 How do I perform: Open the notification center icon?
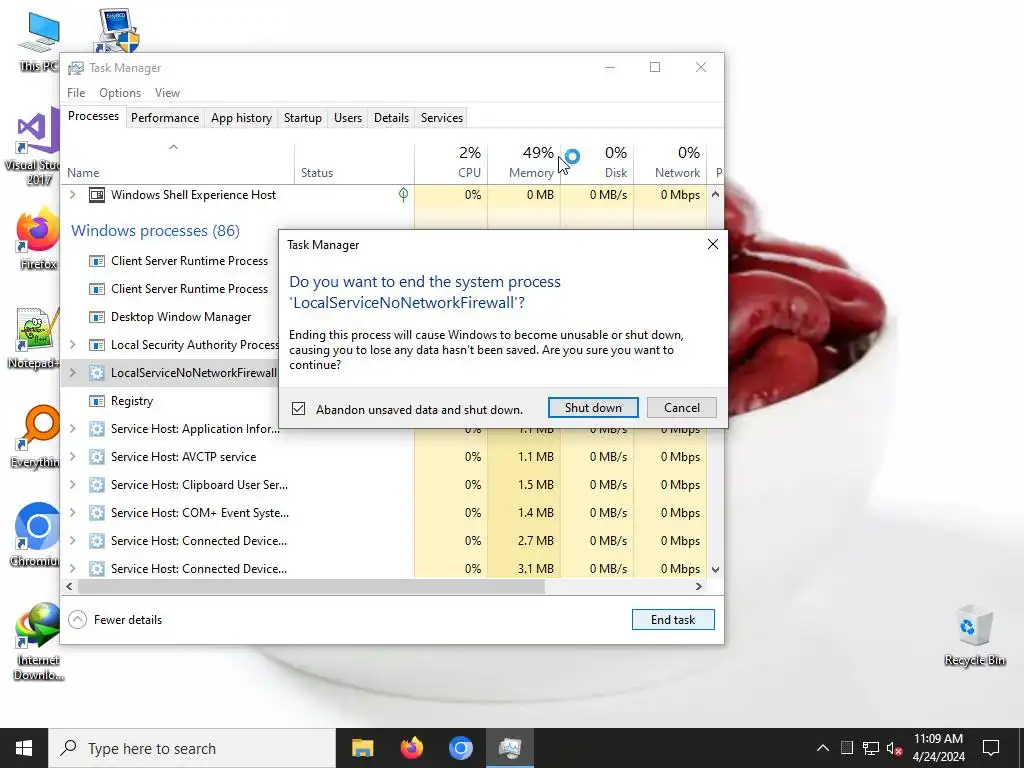click(991, 748)
